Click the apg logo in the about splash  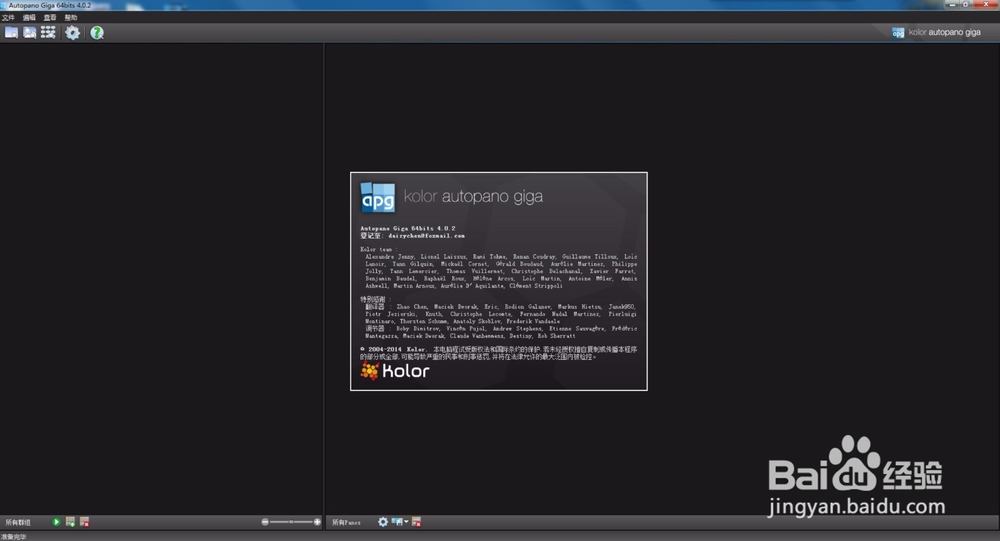pyautogui.click(x=378, y=197)
